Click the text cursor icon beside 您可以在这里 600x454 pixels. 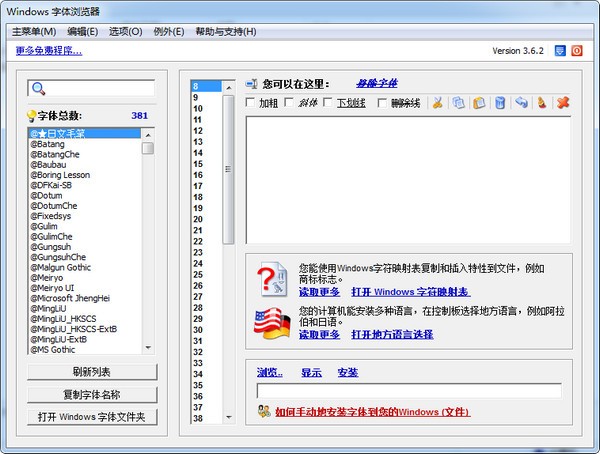[x=252, y=83]
